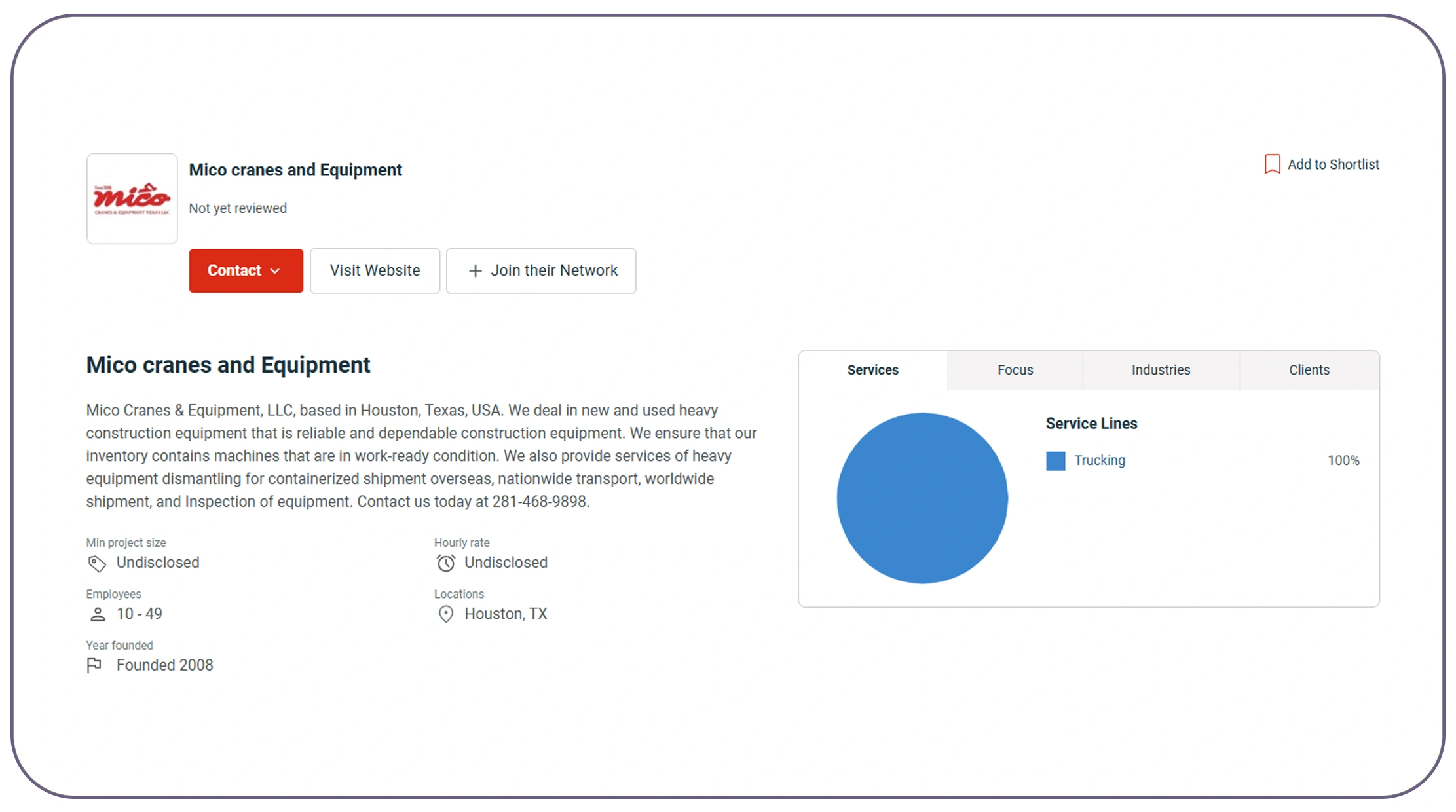Open the Industries tab
Viewport: 1456px width, 812px height.
pyautogui.click(x=1161, y=370)
